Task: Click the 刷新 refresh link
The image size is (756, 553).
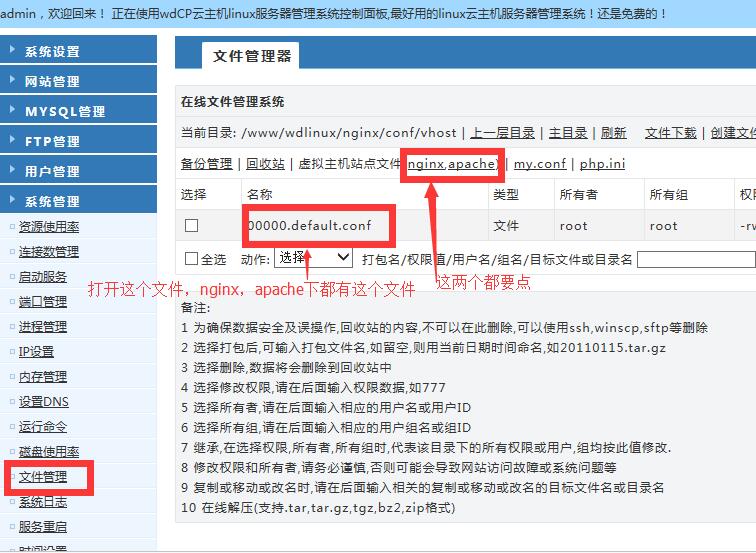Action: [613, 132]
